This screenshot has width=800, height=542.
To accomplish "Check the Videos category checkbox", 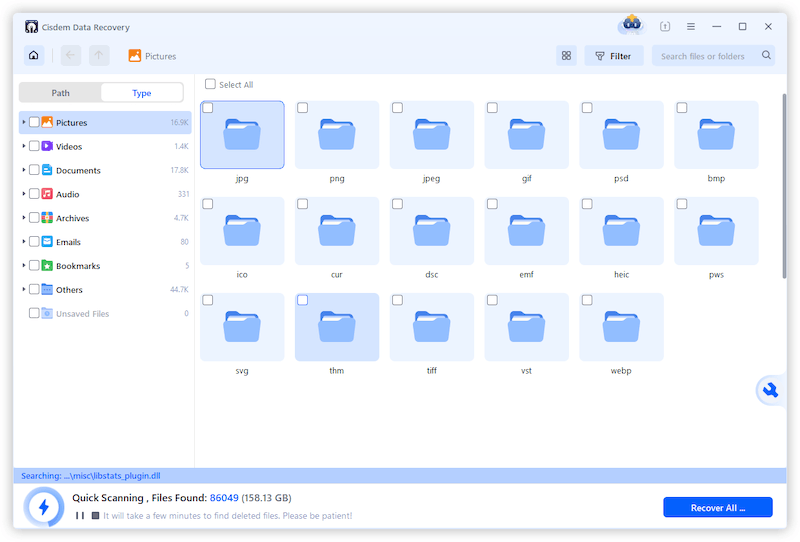I will point(34,146).
